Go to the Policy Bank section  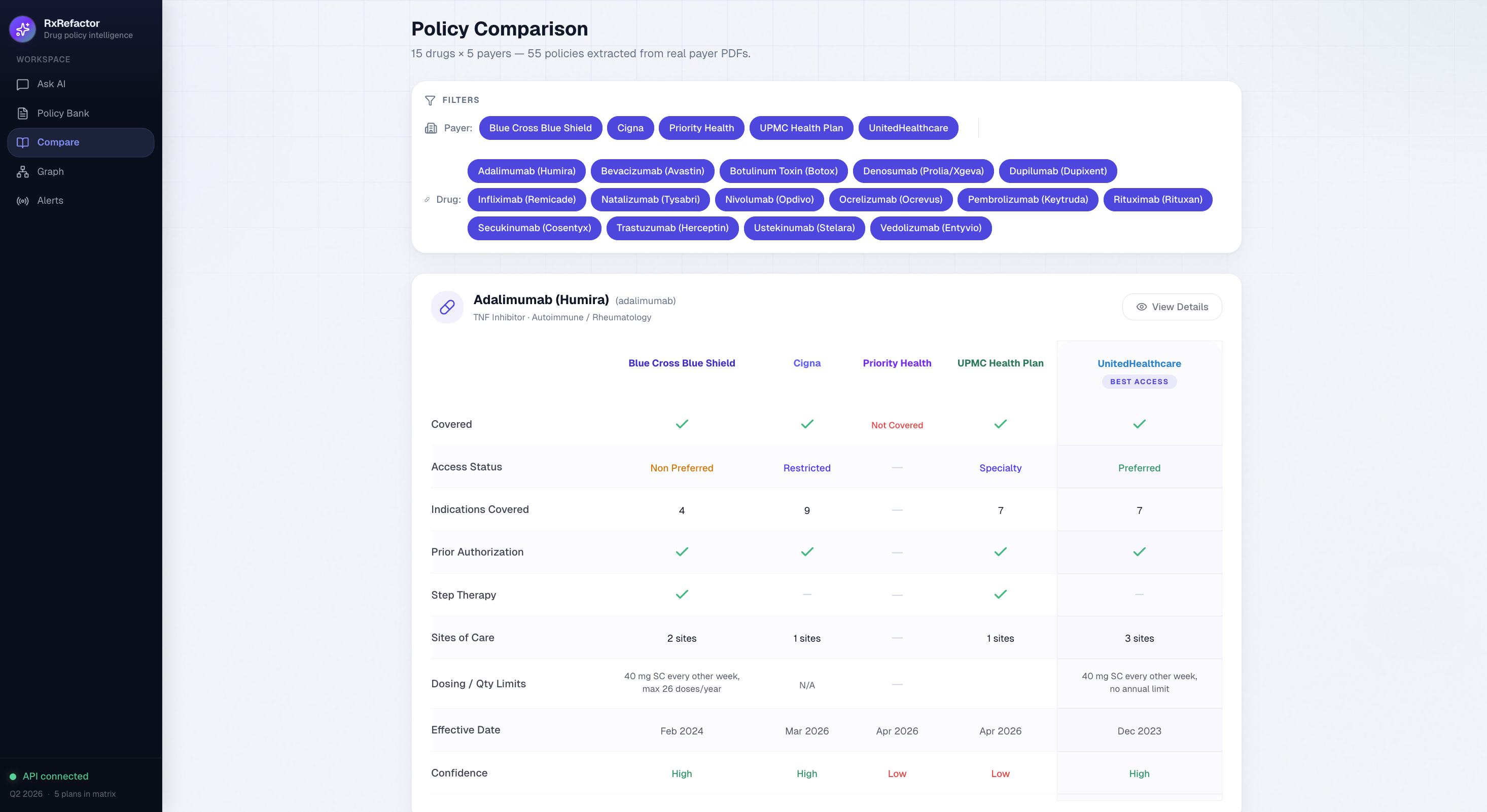(62, 113)
